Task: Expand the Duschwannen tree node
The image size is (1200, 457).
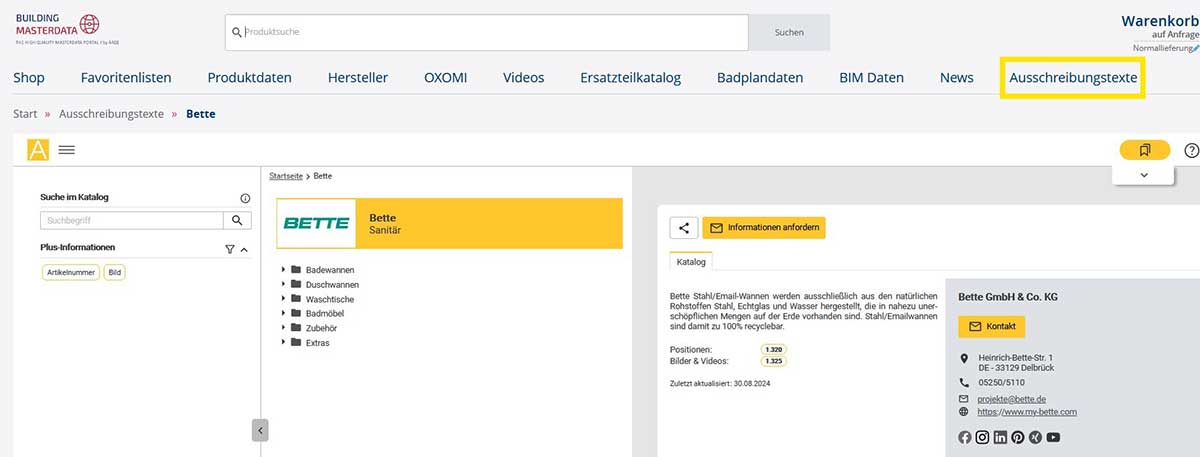Action: tap(284, 284)
